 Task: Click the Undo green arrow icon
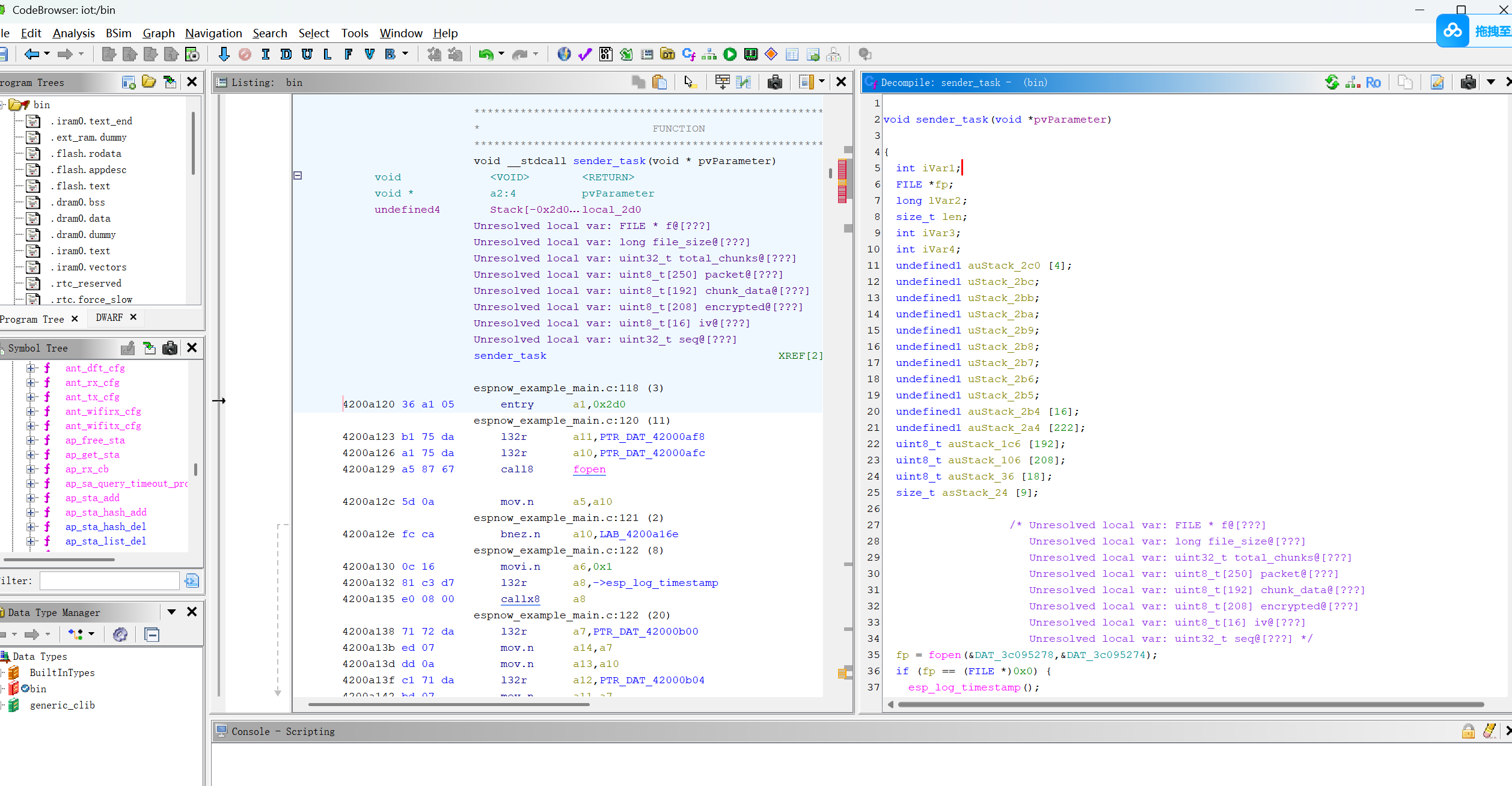(x=485, y=55)
